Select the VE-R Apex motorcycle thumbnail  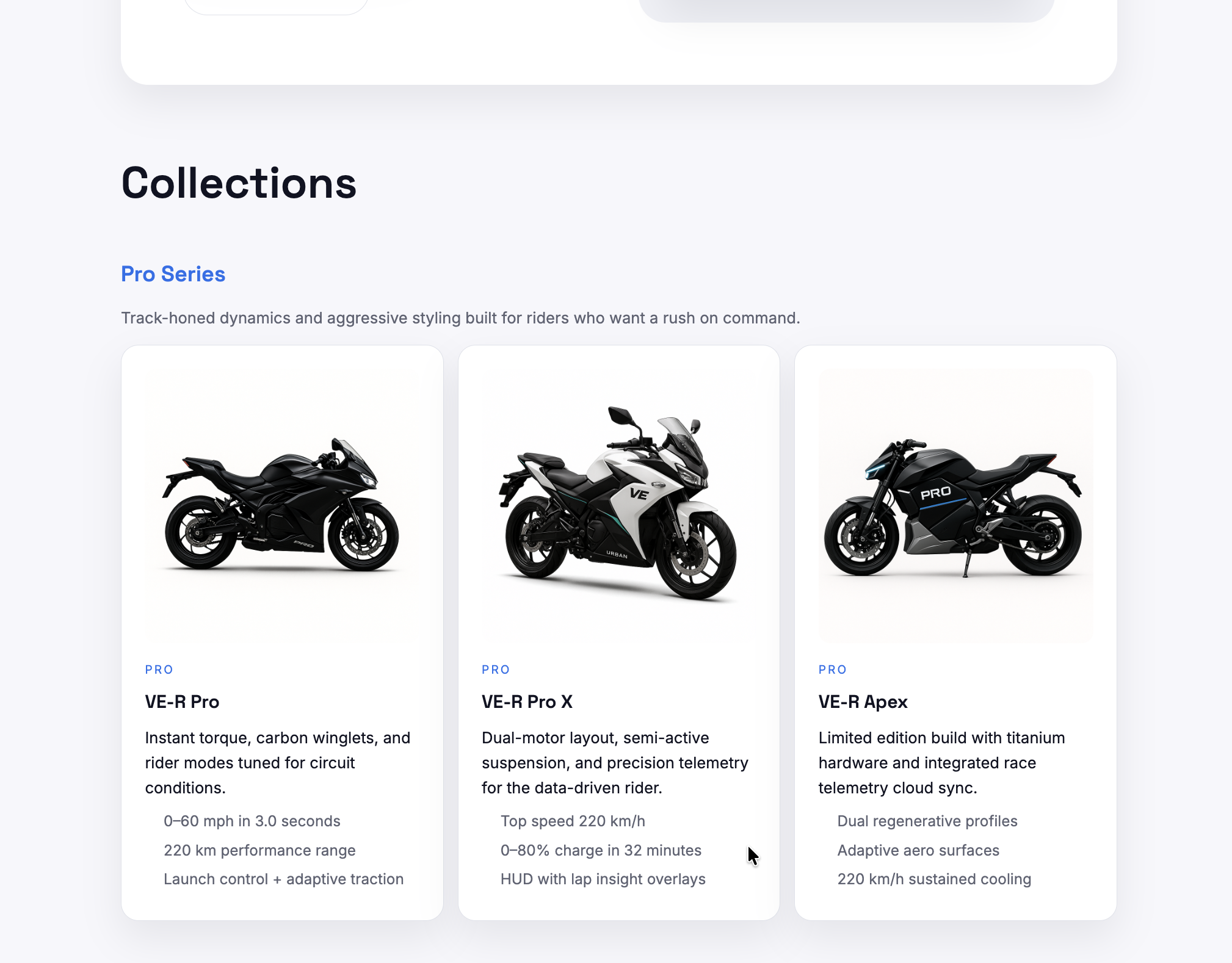click(955, 506)
